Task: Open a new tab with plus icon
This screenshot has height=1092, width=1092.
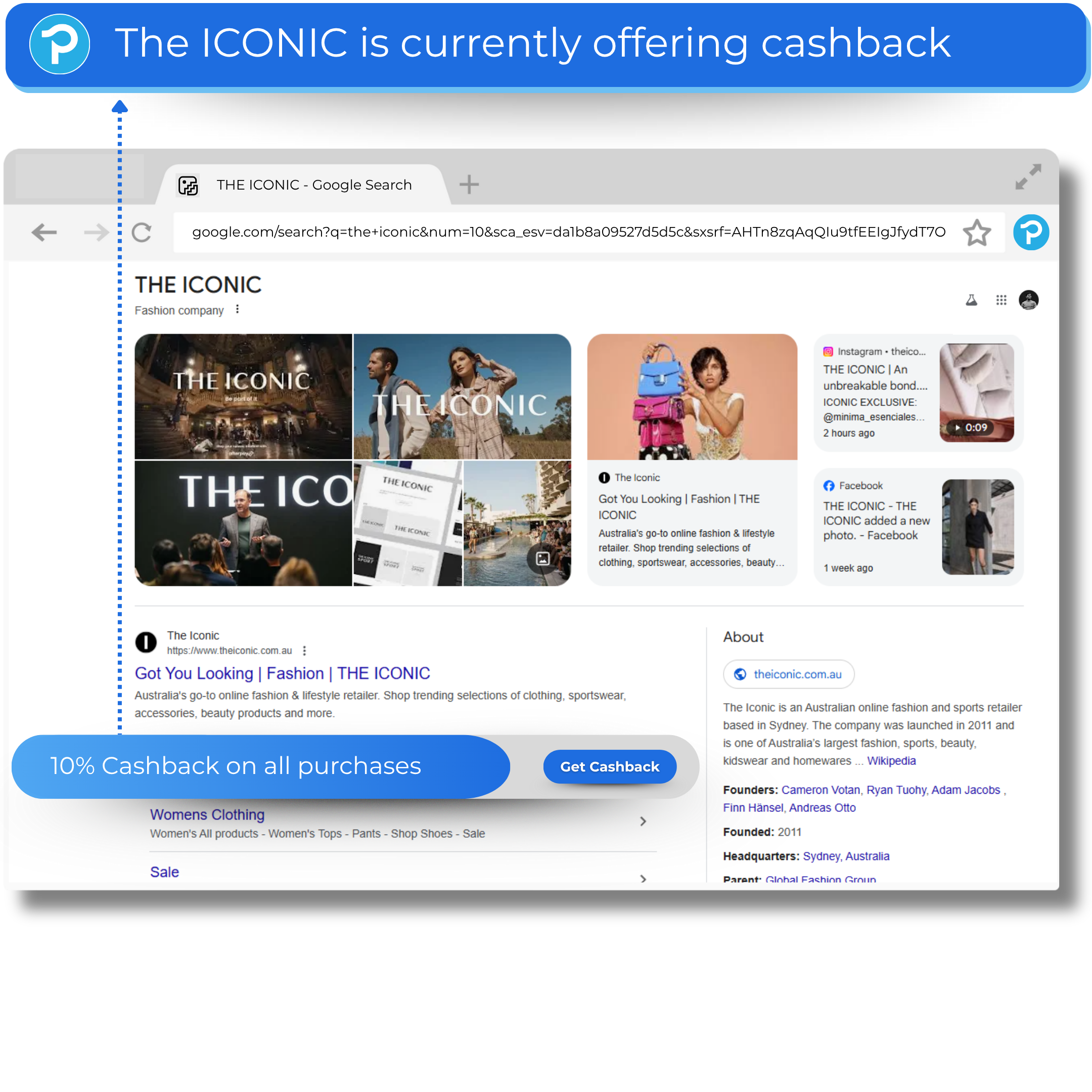Action: [469, 184]
